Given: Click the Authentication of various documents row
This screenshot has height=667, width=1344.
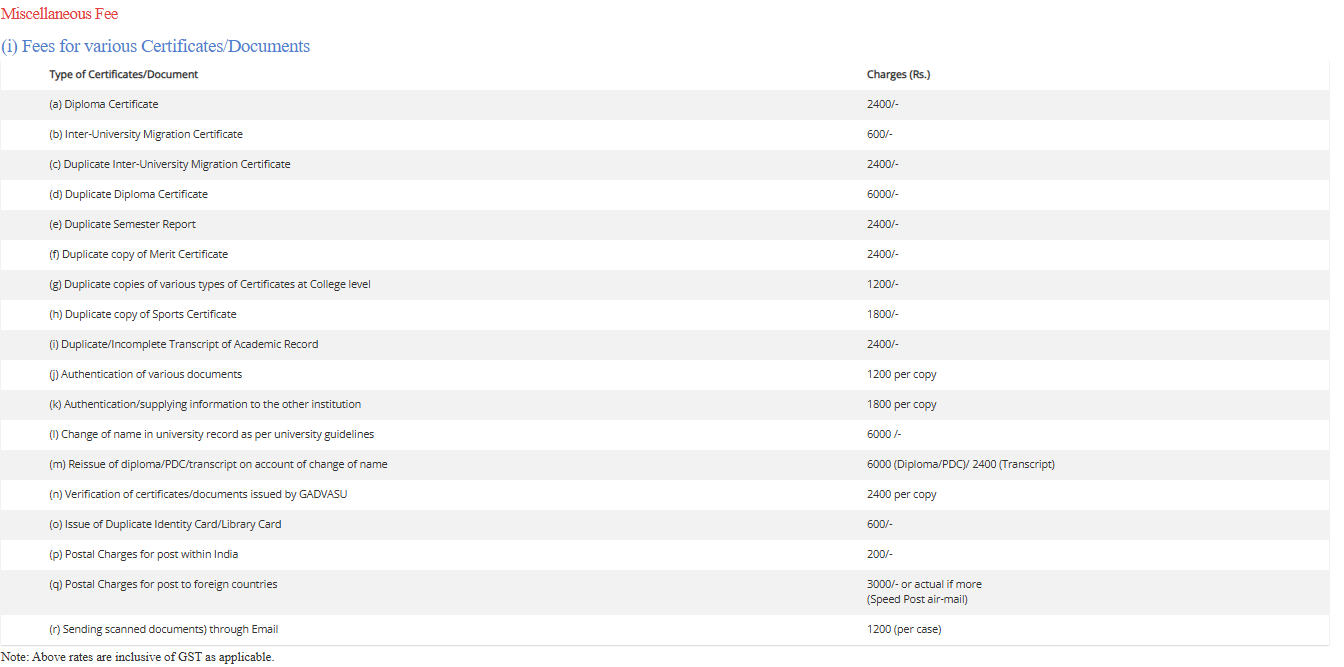Looking at the screenshot, I should click(145, 375).
